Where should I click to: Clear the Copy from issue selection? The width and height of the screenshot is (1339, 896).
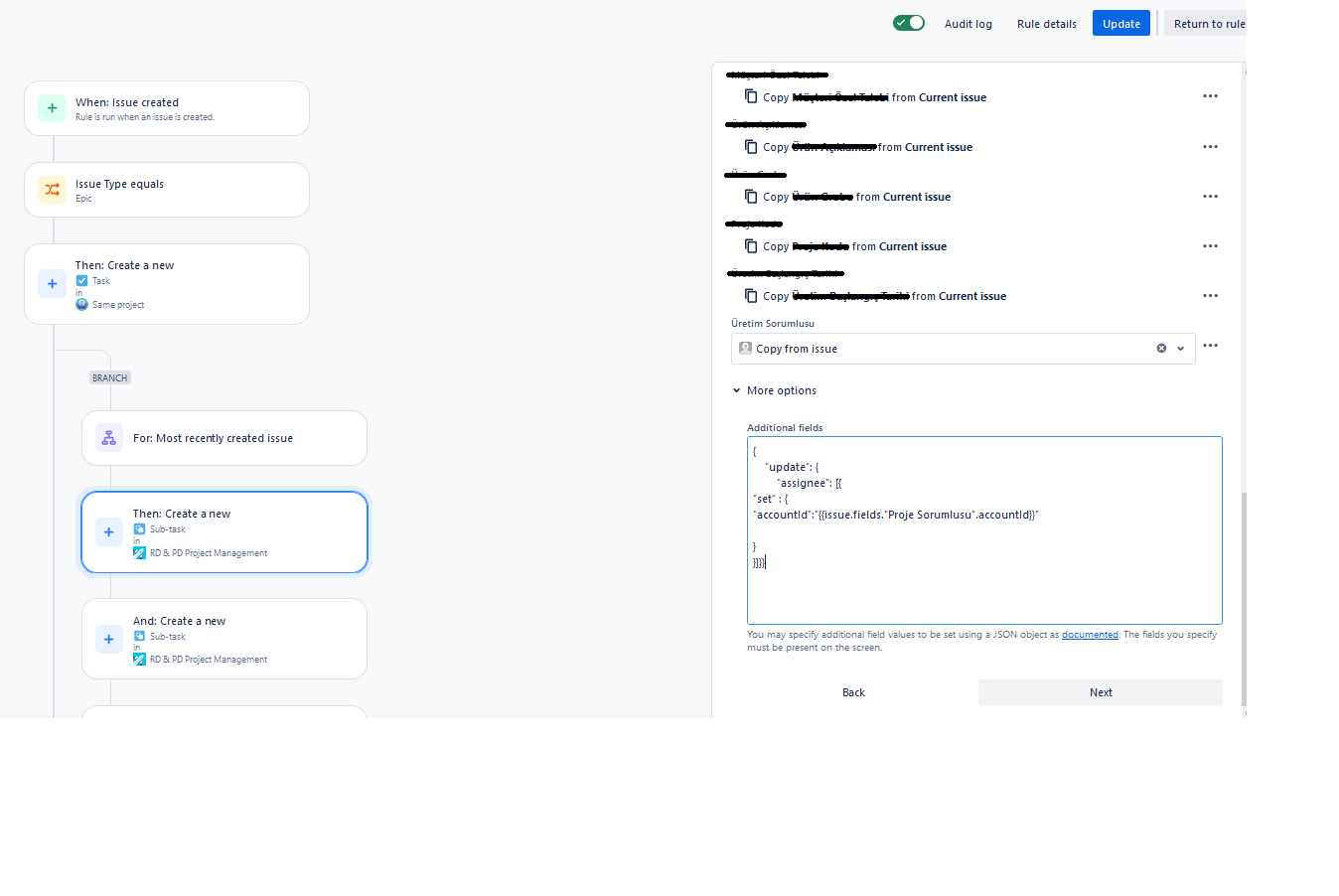(x=1161, y=349)
